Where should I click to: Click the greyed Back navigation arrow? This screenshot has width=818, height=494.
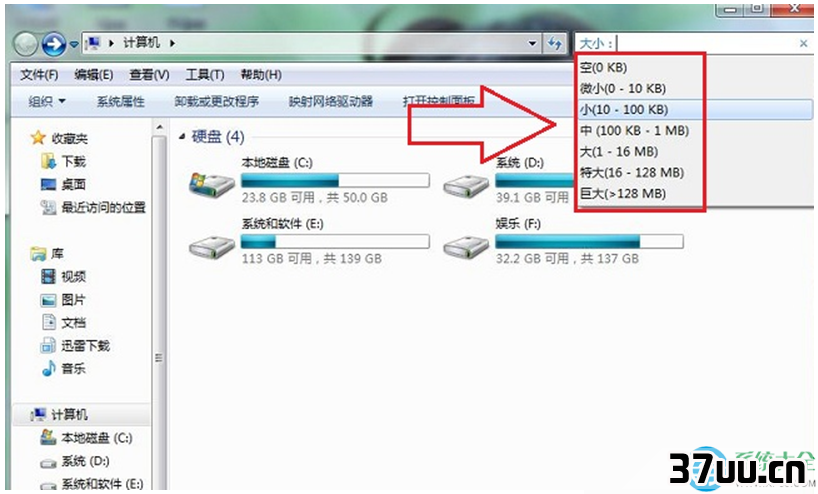click(x=25, y=44)
